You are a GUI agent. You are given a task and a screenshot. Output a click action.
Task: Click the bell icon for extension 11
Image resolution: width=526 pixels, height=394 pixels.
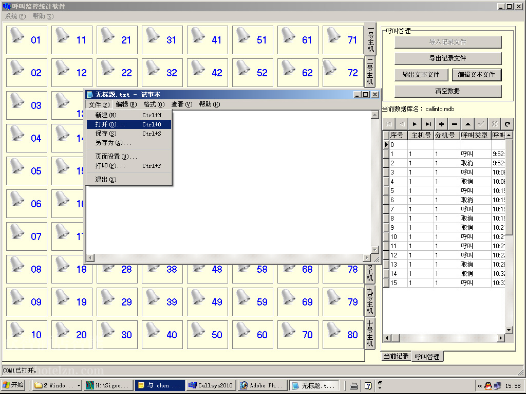(x=62, y=35)
